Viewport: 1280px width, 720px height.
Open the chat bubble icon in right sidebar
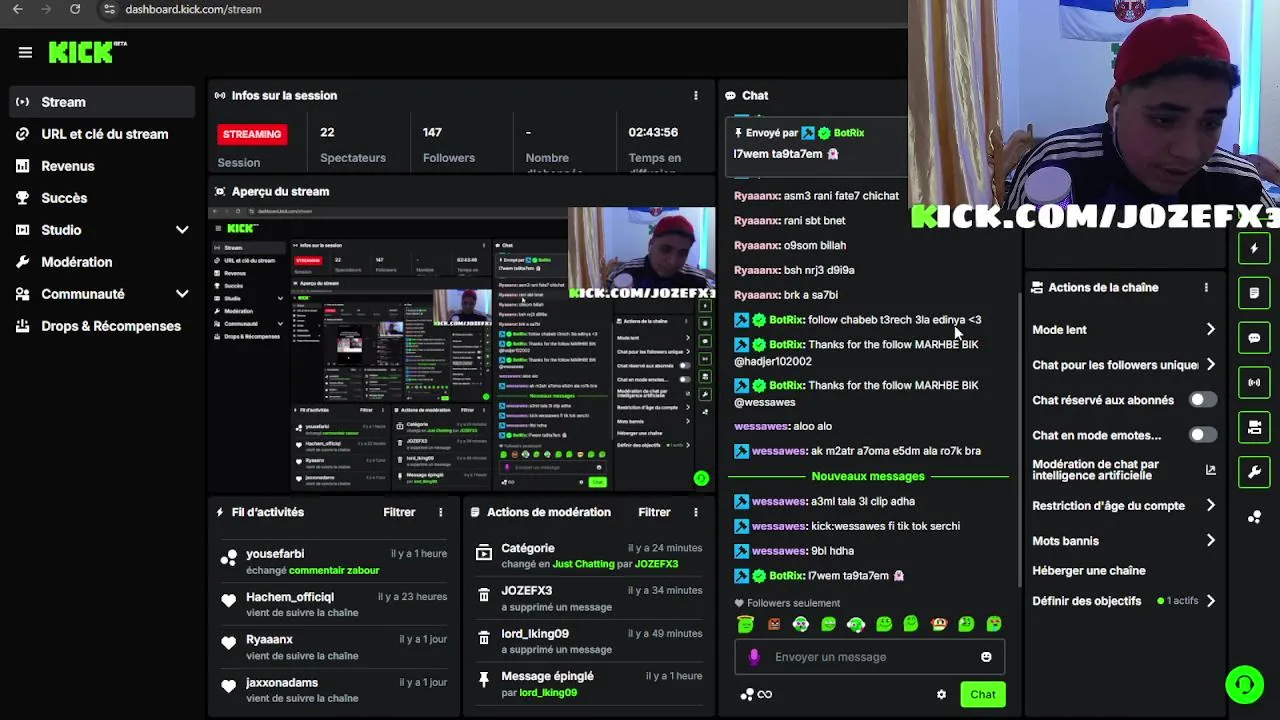point(1254,338)
